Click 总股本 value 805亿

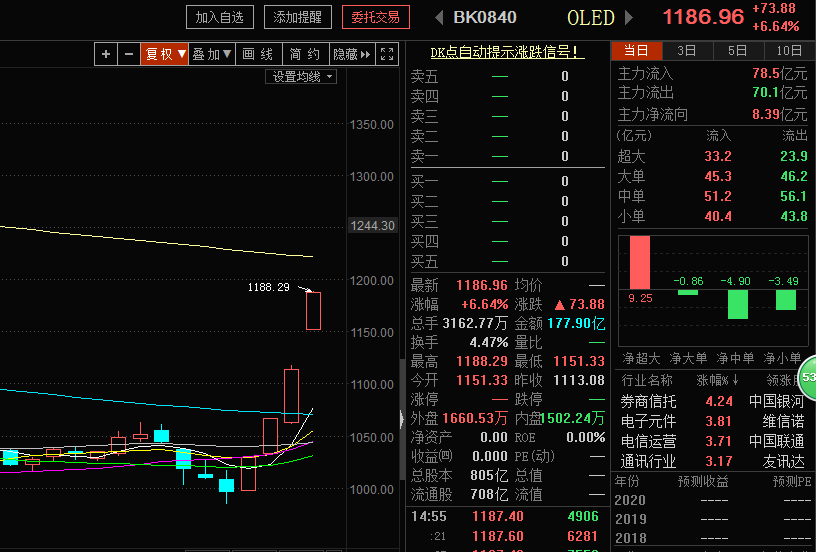(489, 475)
